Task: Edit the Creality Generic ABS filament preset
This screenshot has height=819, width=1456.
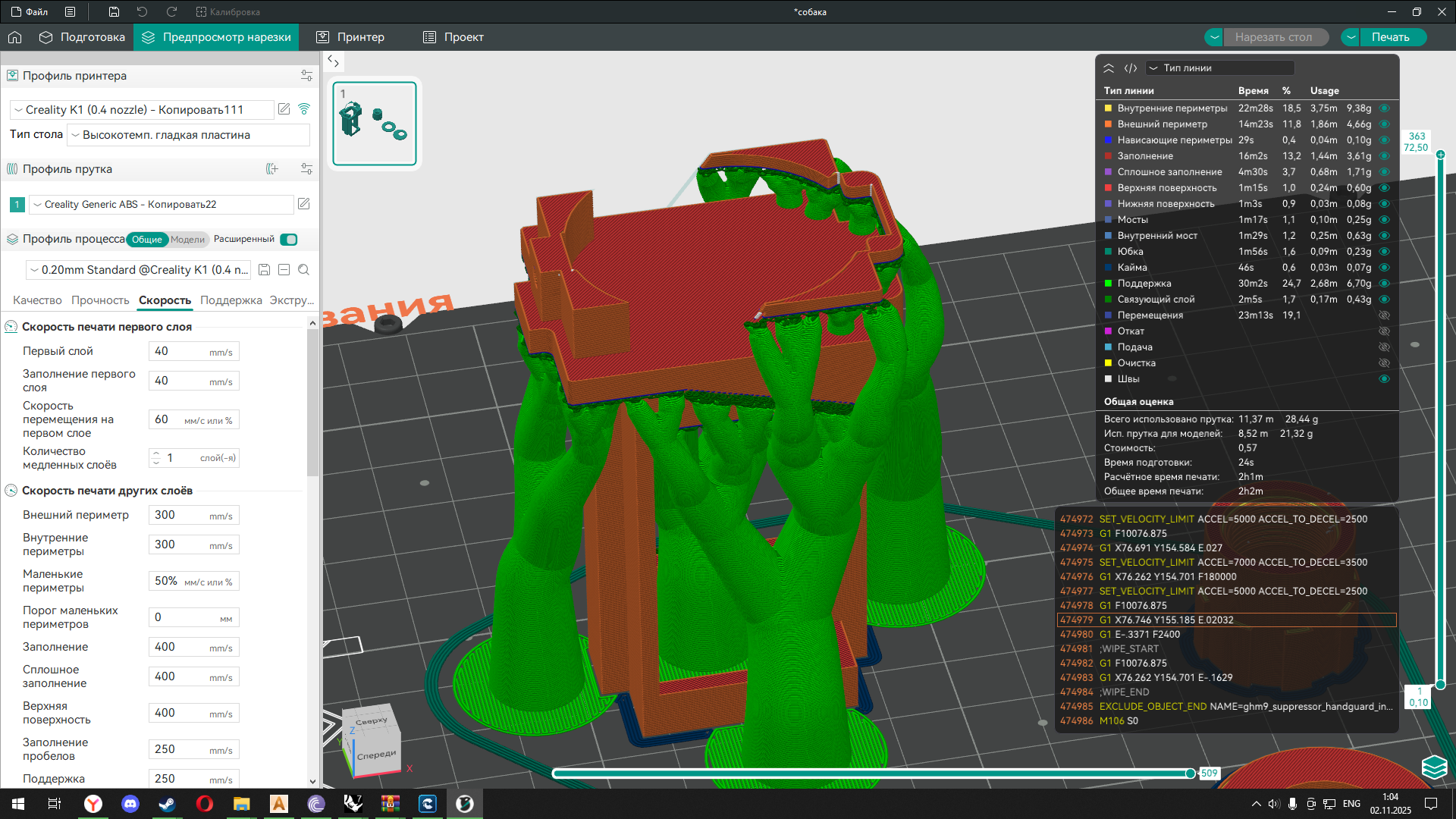Action: [304, 204]
